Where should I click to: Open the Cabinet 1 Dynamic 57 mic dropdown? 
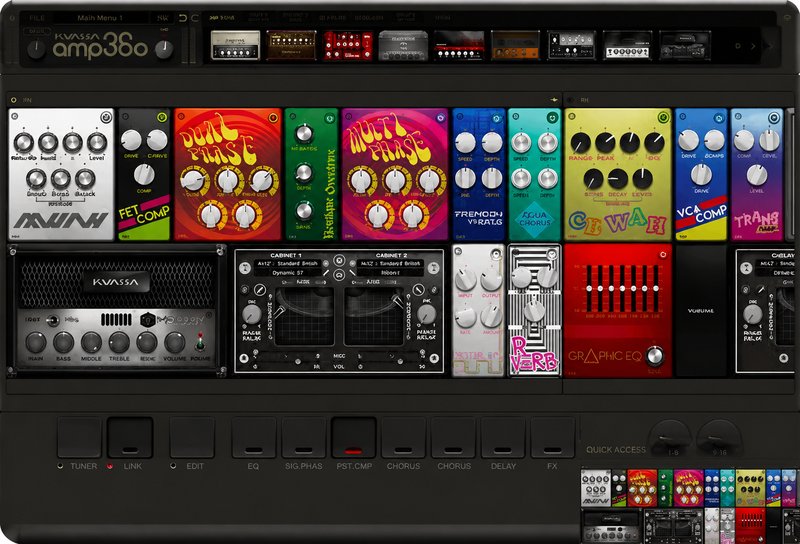tap(288, 273)
